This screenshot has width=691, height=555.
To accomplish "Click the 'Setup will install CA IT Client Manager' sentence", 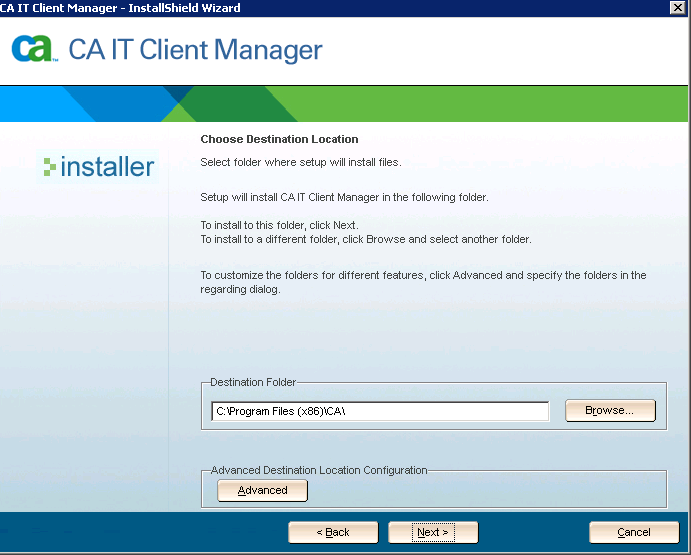I will click(x=345, y=197).
